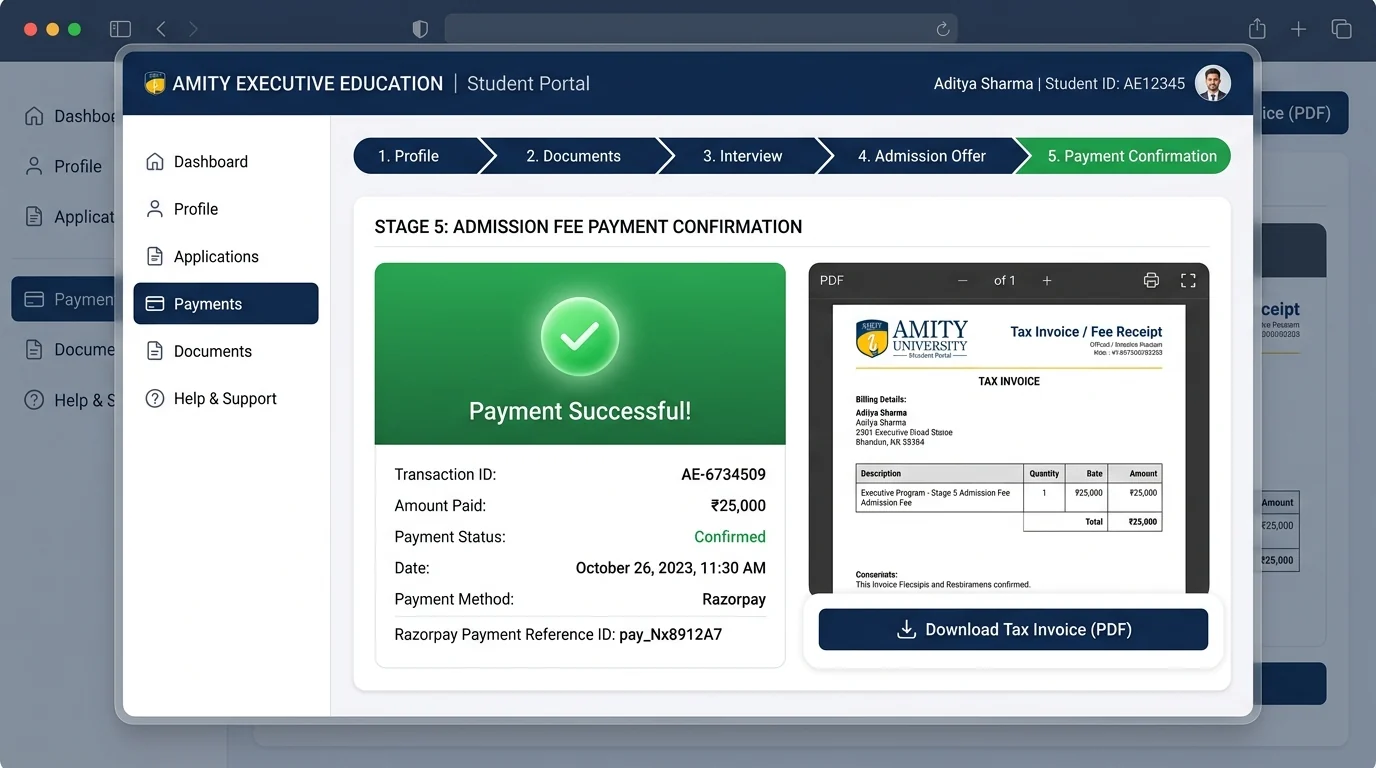Image resolution: width=1376 pixels, height=768 pixels.
Task: Click the ₹25,000 amount paid value
Action: click(x=738, y=506)
